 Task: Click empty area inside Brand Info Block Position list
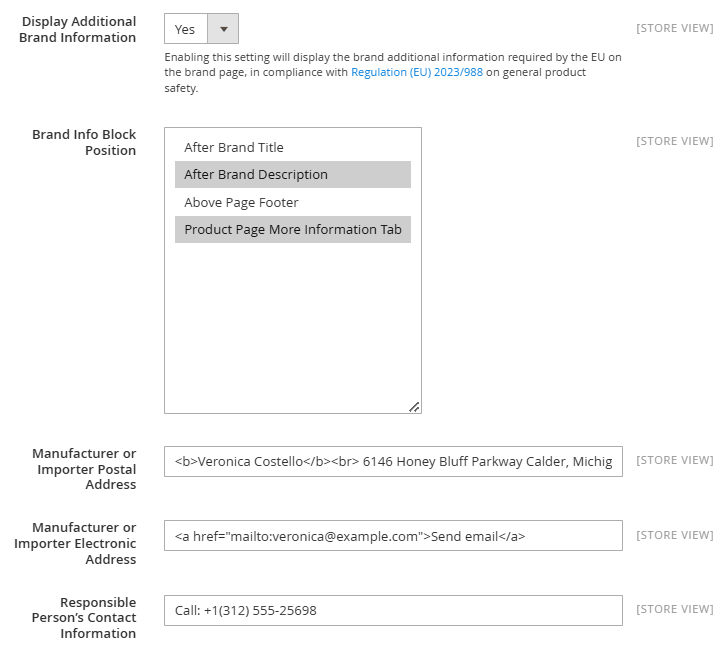(x=292, y=321)
